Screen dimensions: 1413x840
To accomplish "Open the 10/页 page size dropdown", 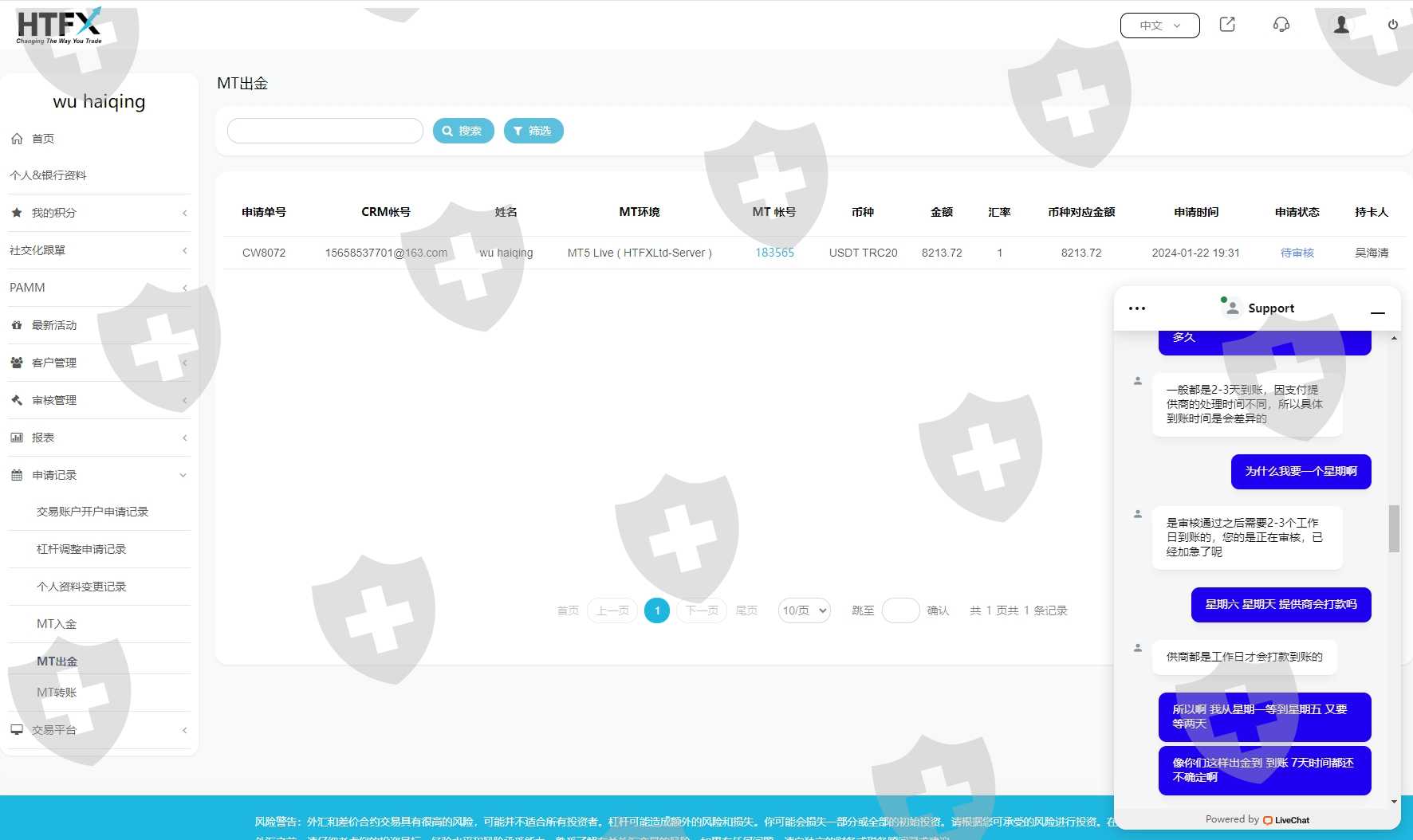I will [805, 610].
